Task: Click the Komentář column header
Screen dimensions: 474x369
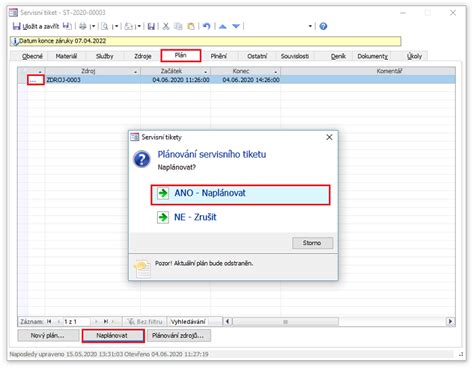Action: click(368, 71)
